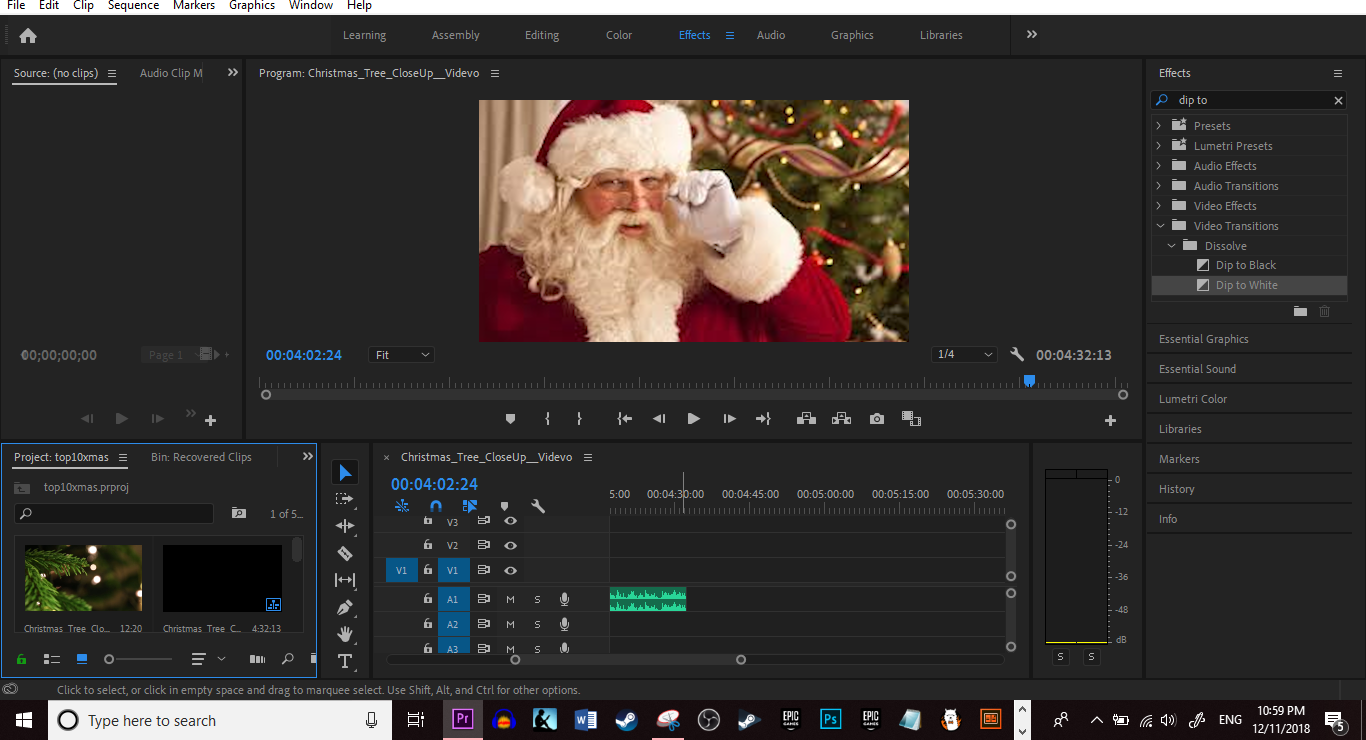Click Add Marker button in Program monitor

click(510, 419)
